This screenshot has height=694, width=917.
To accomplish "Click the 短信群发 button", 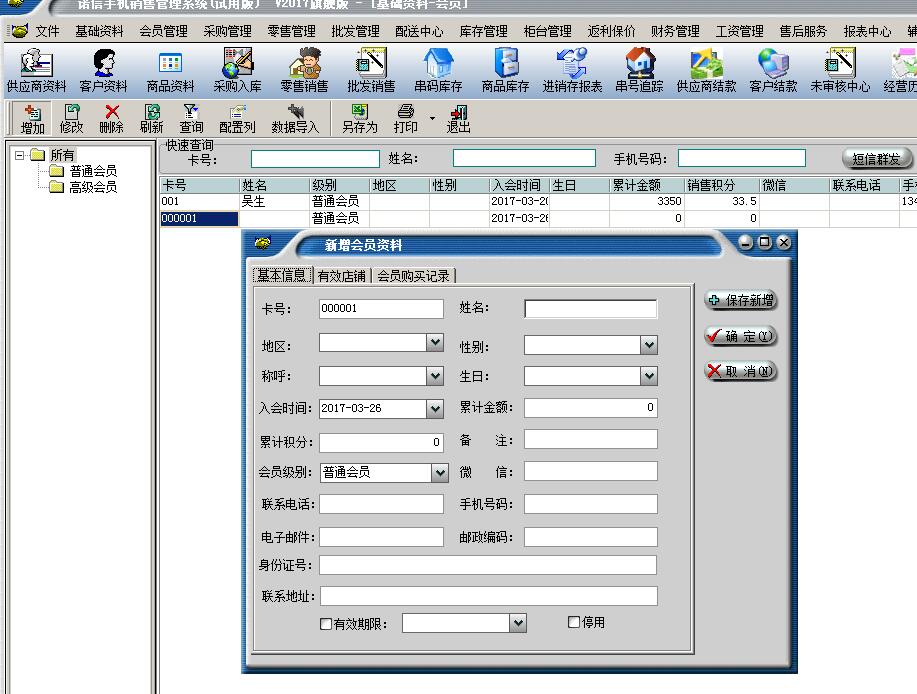I will [877, 159].
